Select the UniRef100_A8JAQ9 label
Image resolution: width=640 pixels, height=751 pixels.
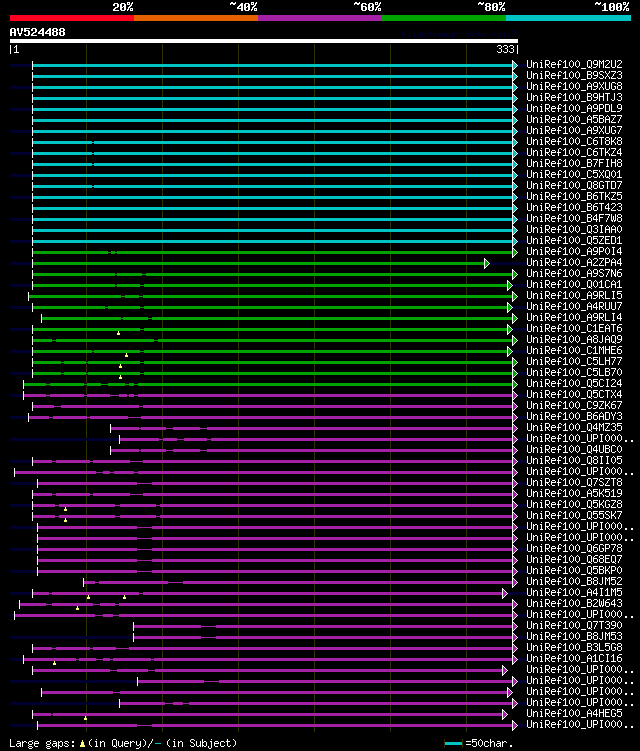(574, 340)
